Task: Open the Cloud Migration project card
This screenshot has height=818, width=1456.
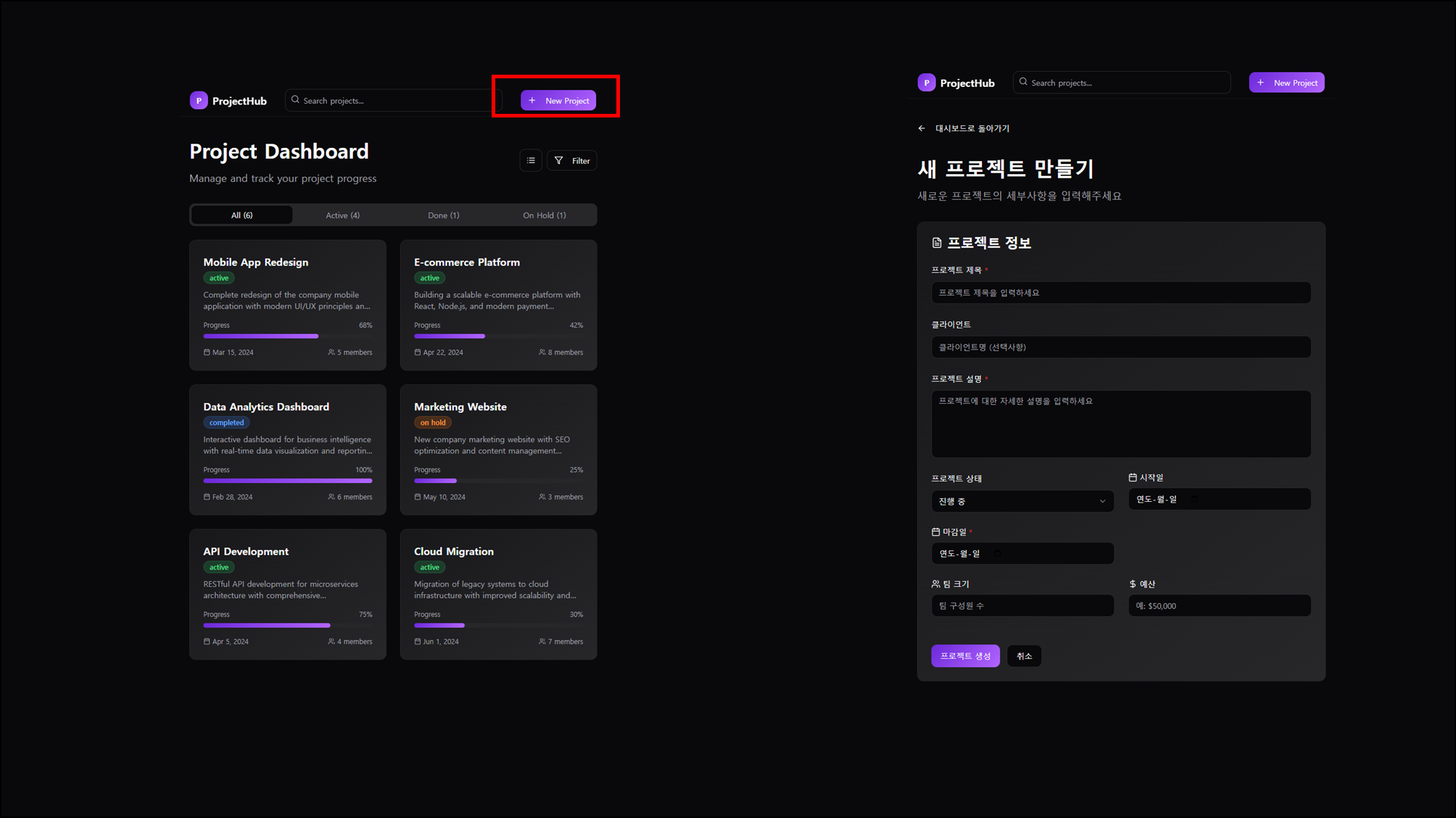Action: (498, 594)
